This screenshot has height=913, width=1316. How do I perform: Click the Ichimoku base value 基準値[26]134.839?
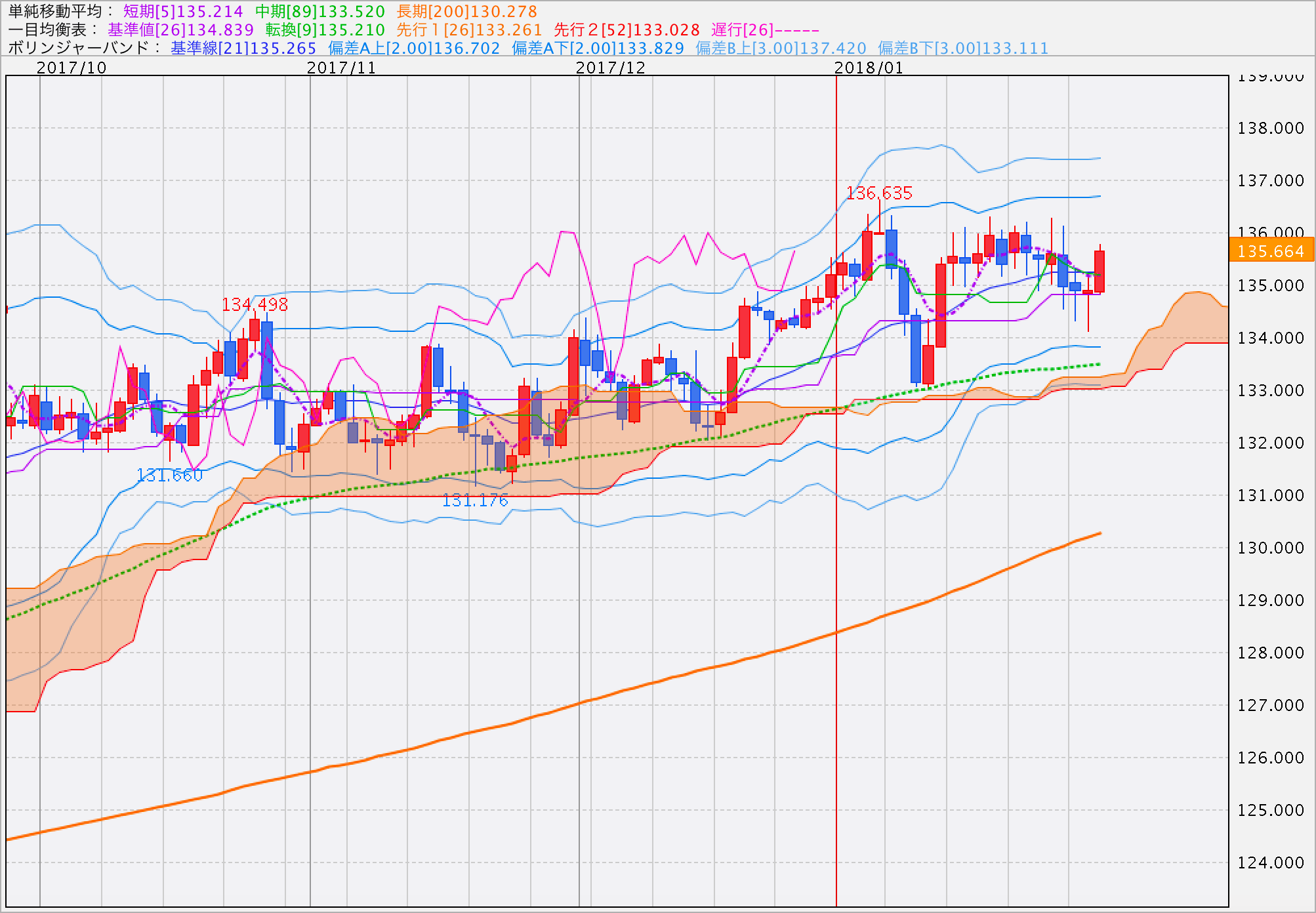[181, 30]
